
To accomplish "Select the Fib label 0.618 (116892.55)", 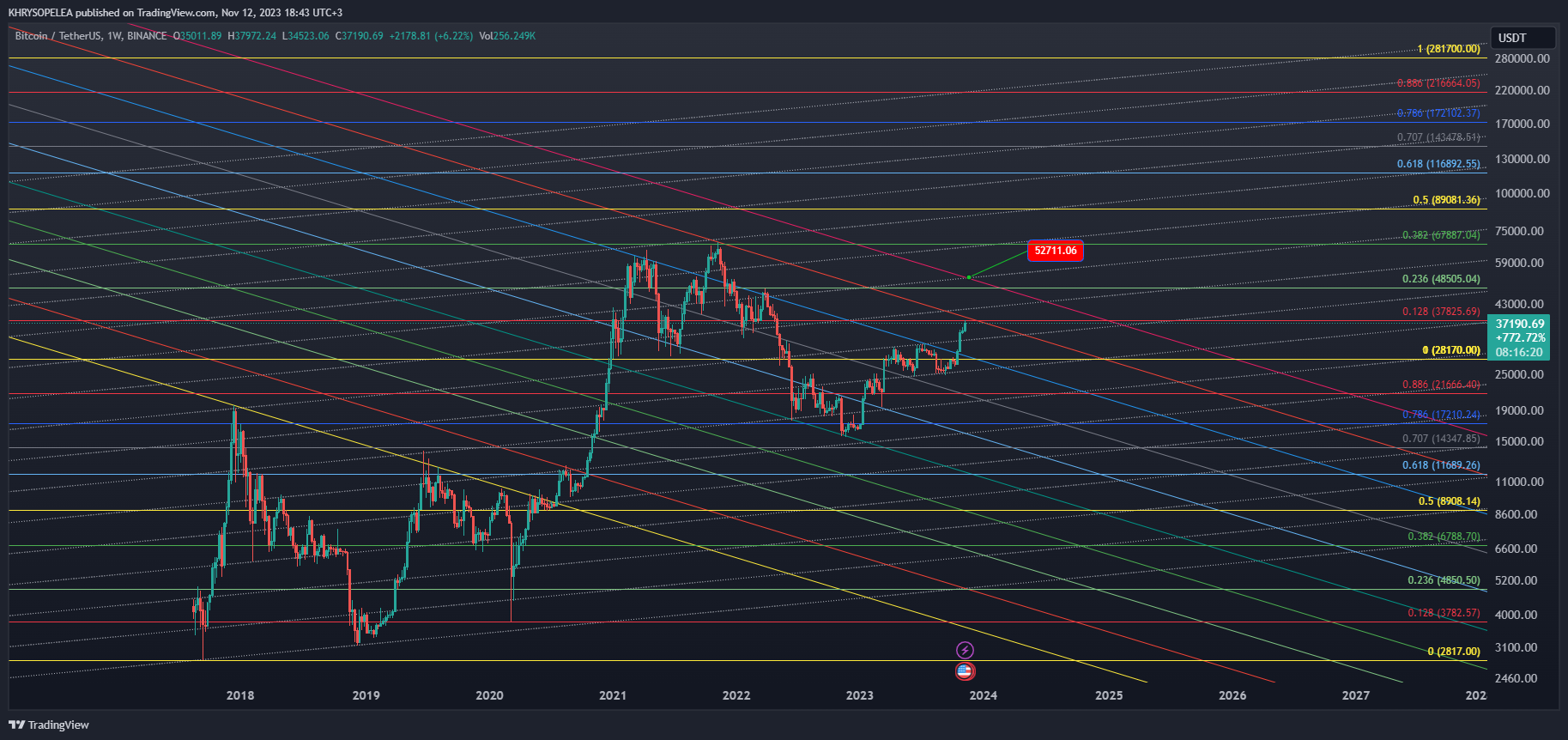I will pos(1438,164).
